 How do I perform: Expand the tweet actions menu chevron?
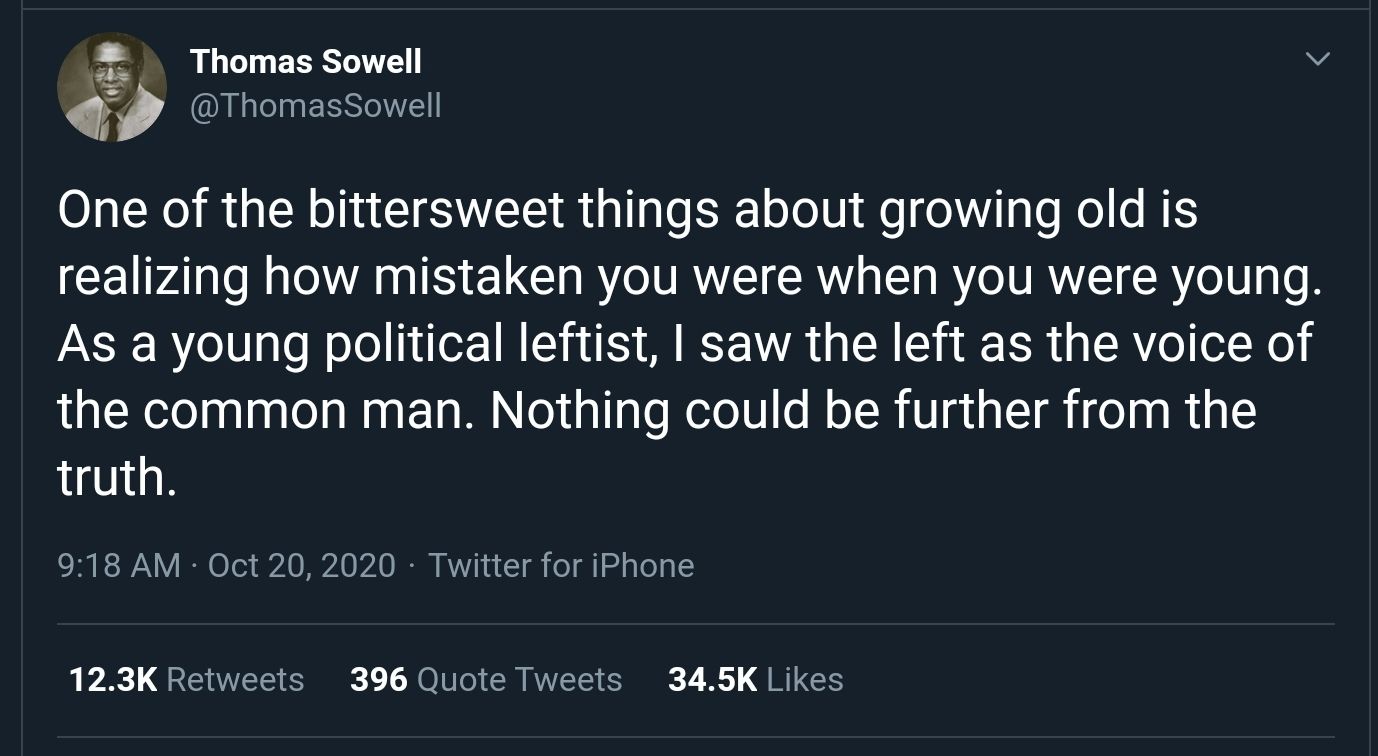[x=1317, y=58]
